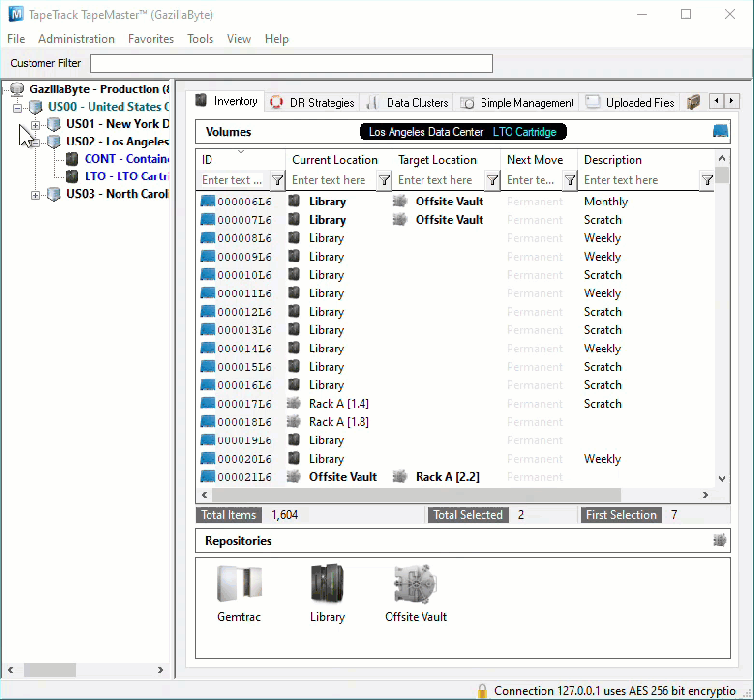Sort by the Description column header
The width and height of the screenshot is (754, 700).
point(646,160)
